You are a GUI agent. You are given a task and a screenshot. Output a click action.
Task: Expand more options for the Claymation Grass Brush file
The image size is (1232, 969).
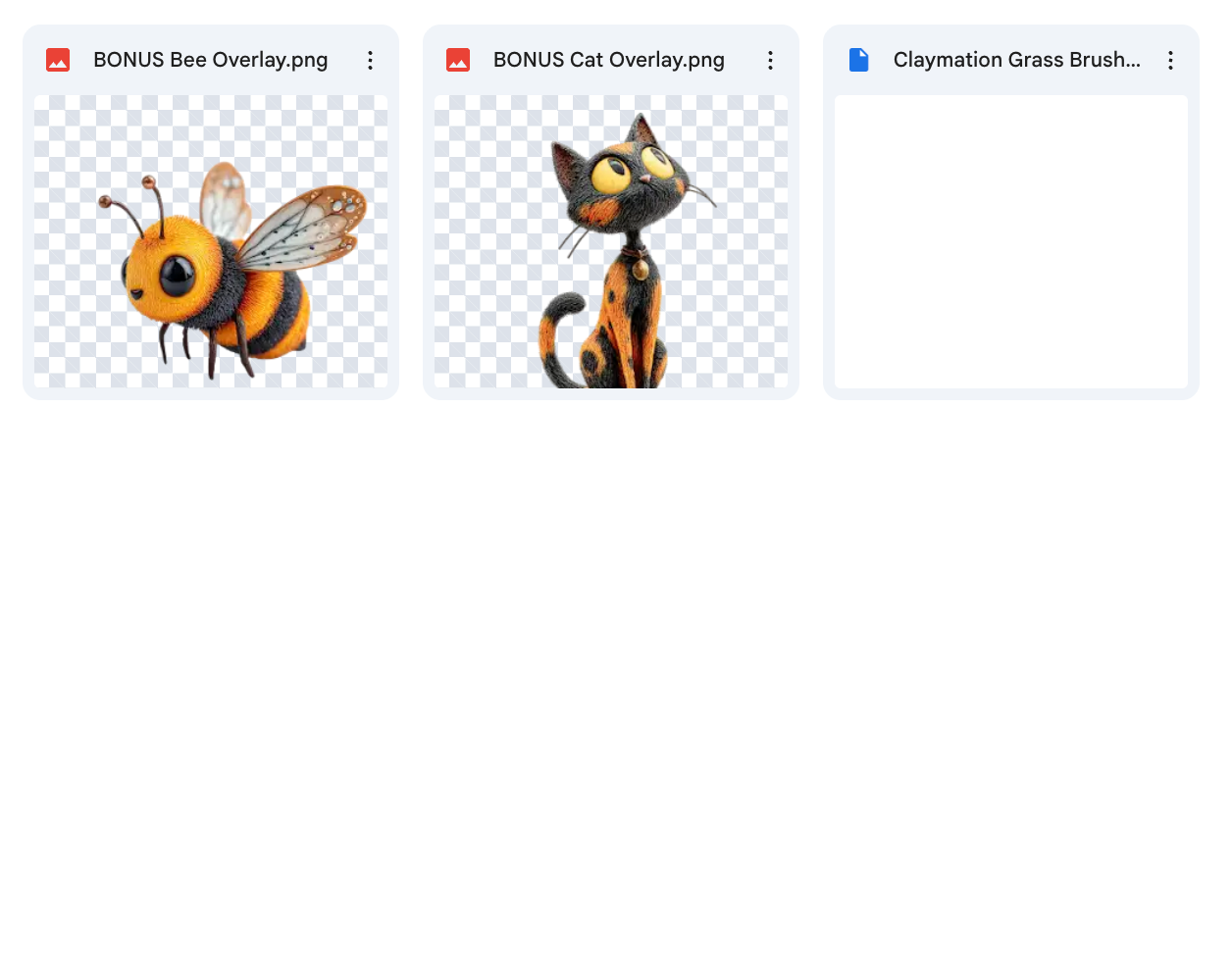1170,61
